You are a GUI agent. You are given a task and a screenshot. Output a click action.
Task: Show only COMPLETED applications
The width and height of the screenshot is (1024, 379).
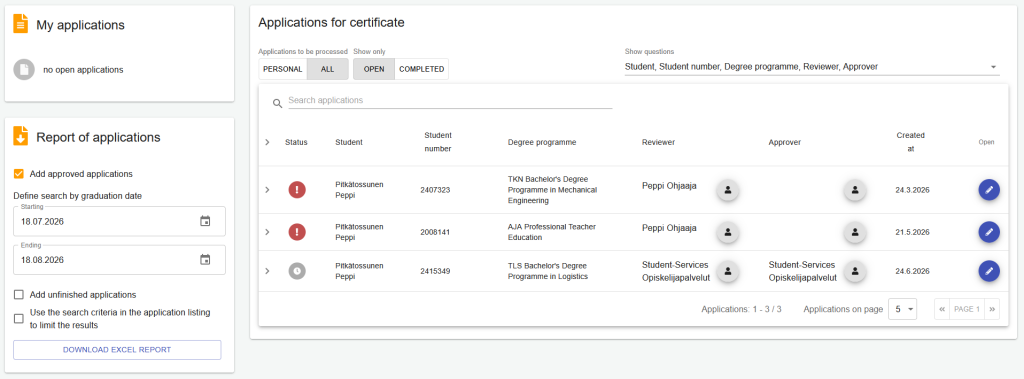[422, 69]
